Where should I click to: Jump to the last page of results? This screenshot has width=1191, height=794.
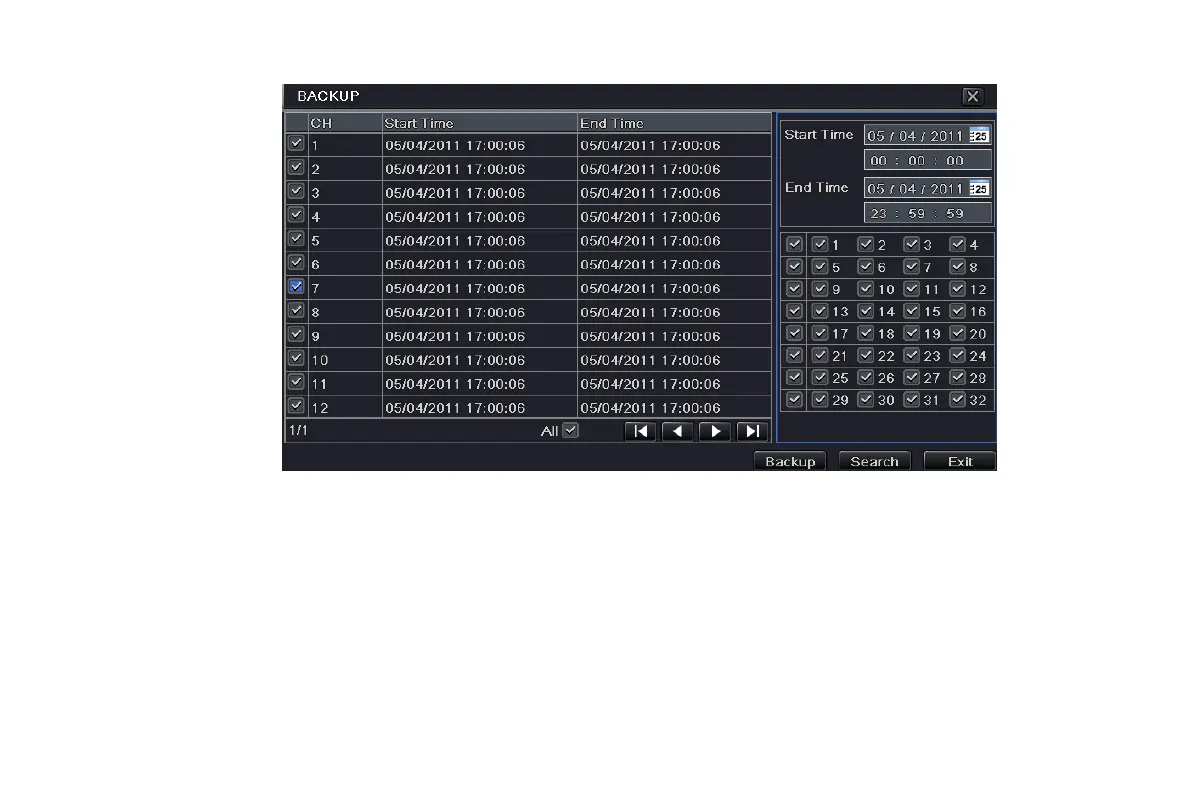tap(752, 432)
